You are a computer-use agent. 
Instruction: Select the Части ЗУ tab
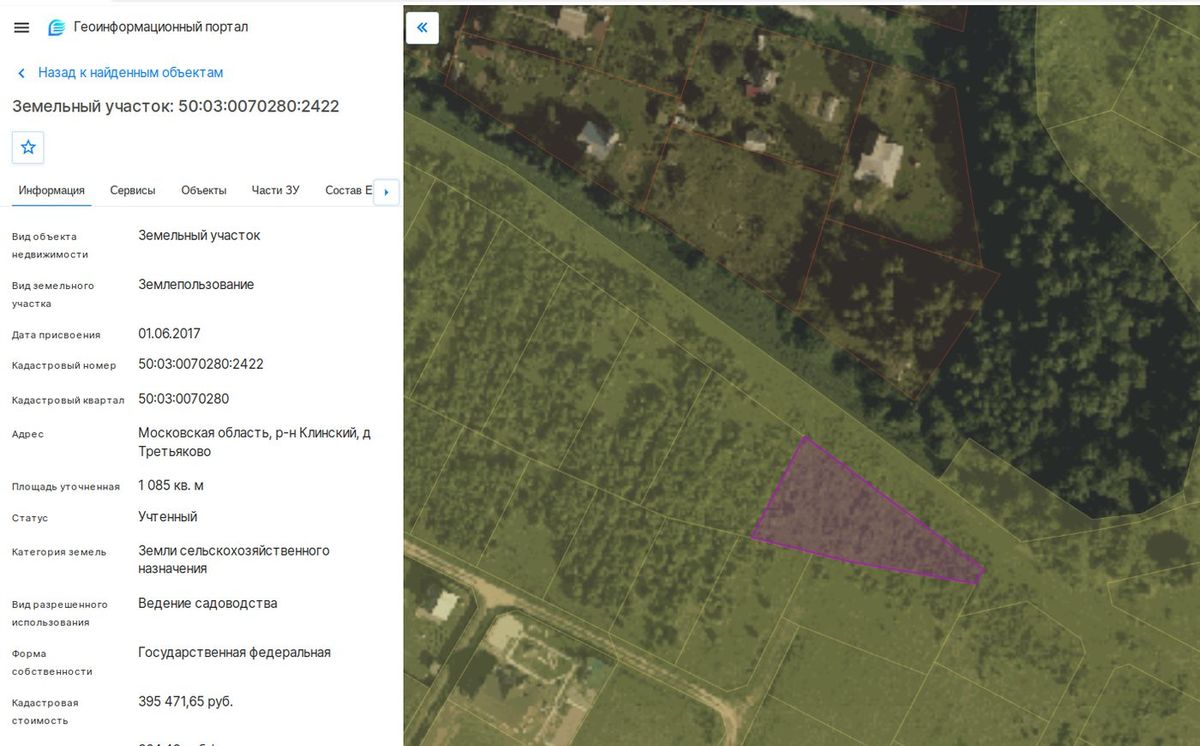coord(276,190)
